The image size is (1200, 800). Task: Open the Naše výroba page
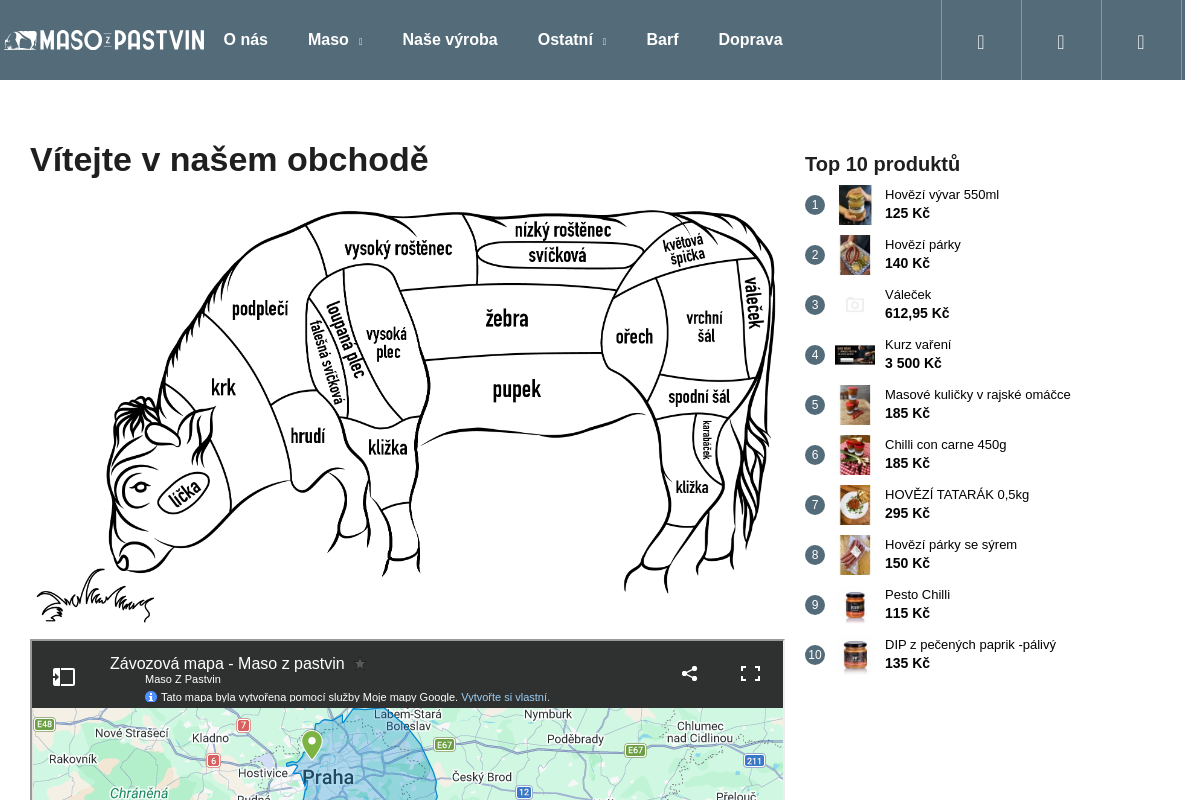pos(450,39)
